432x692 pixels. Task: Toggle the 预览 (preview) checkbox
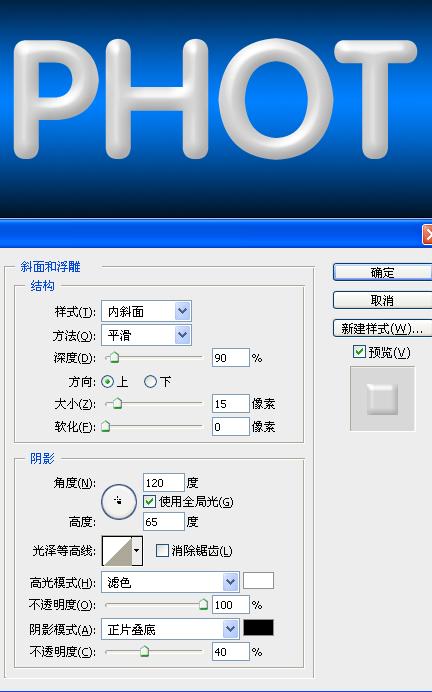click(359, 352)
